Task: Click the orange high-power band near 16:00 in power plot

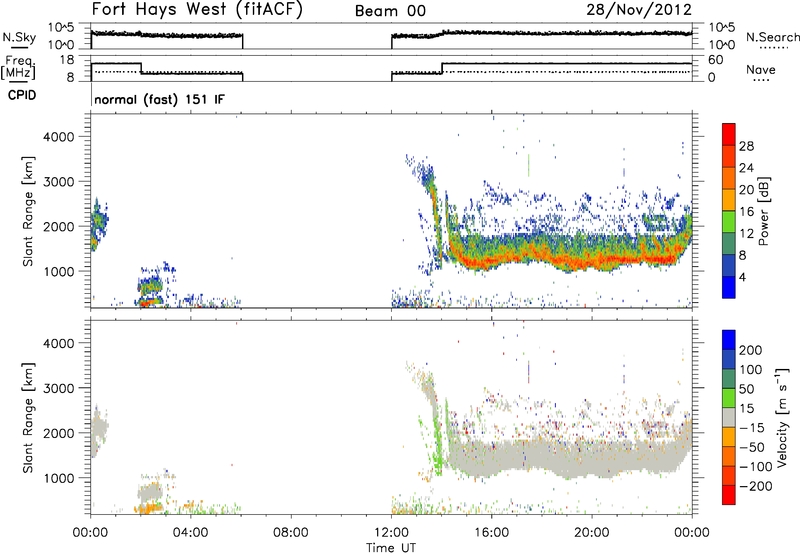Action: [490, 261]
